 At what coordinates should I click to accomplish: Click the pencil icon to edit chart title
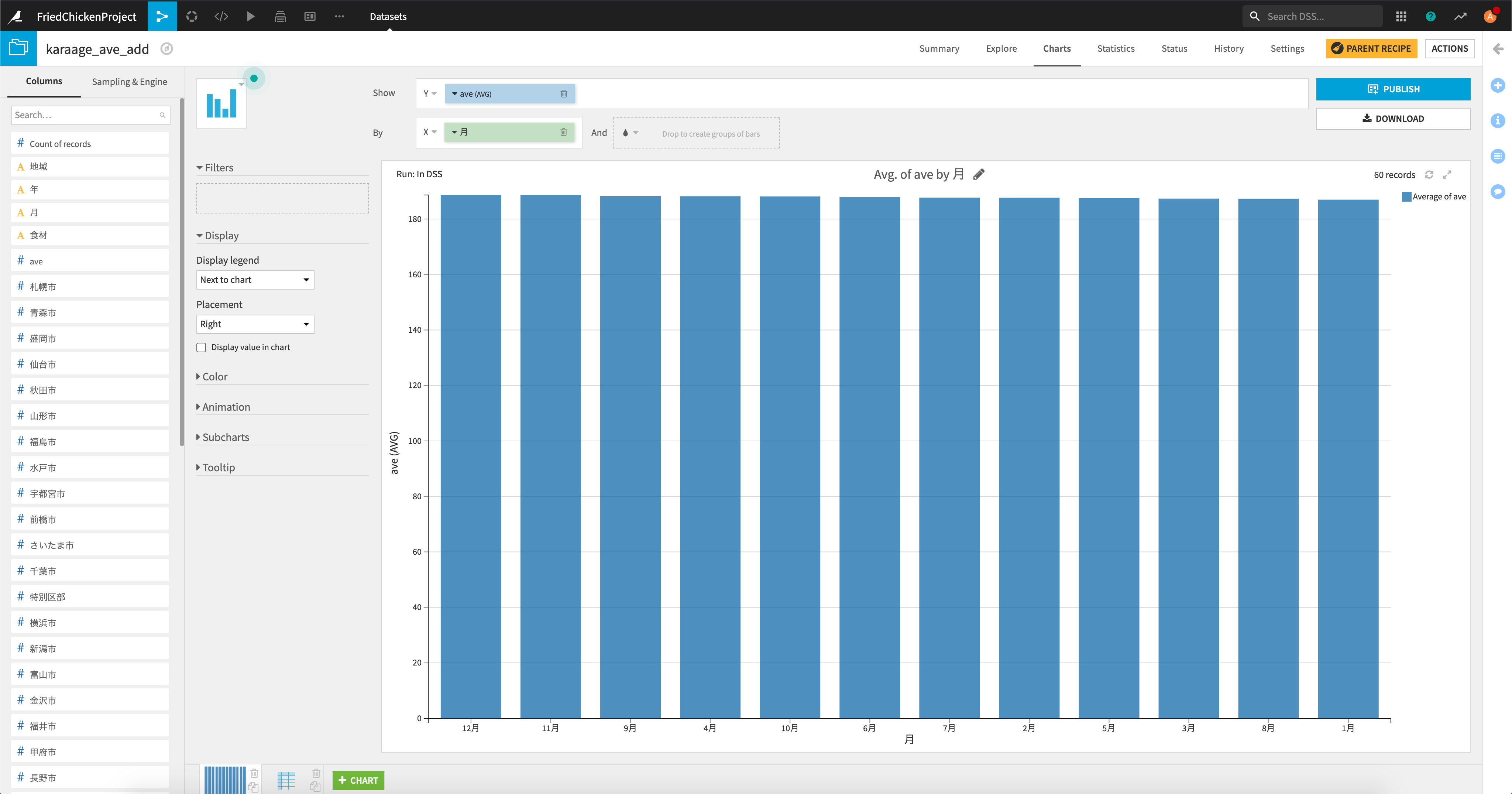click(x=979, y=174)
